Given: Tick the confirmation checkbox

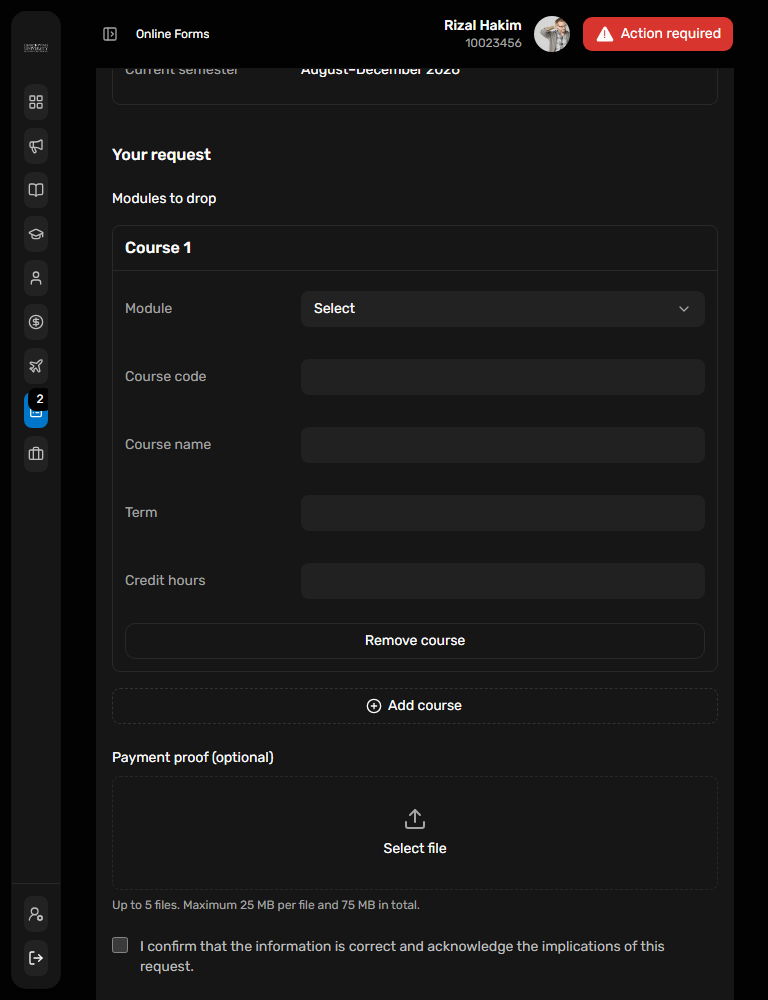Looking at the screenshot, I should coord(120,945).
